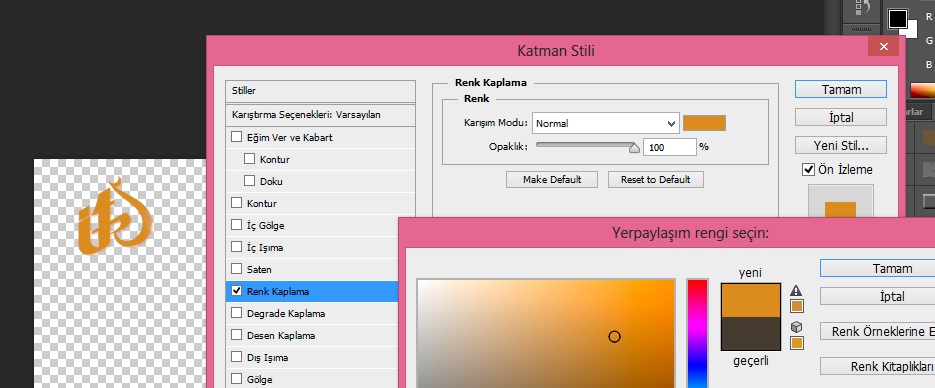
Task: Select the Renk Kaplama row label
Action: [x=278, y=291]
